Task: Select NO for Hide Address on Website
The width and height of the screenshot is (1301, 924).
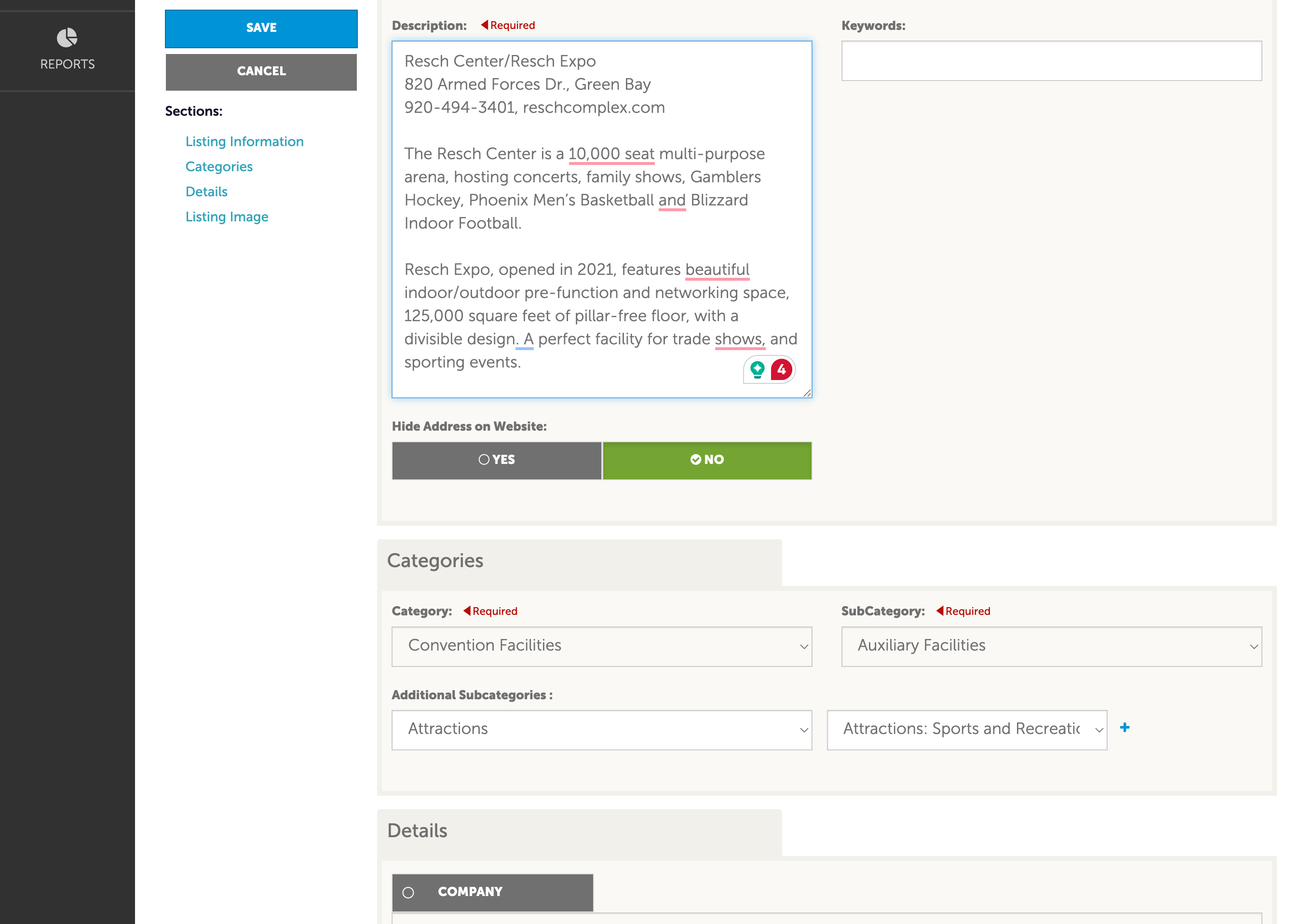Action: click(707, 460)
